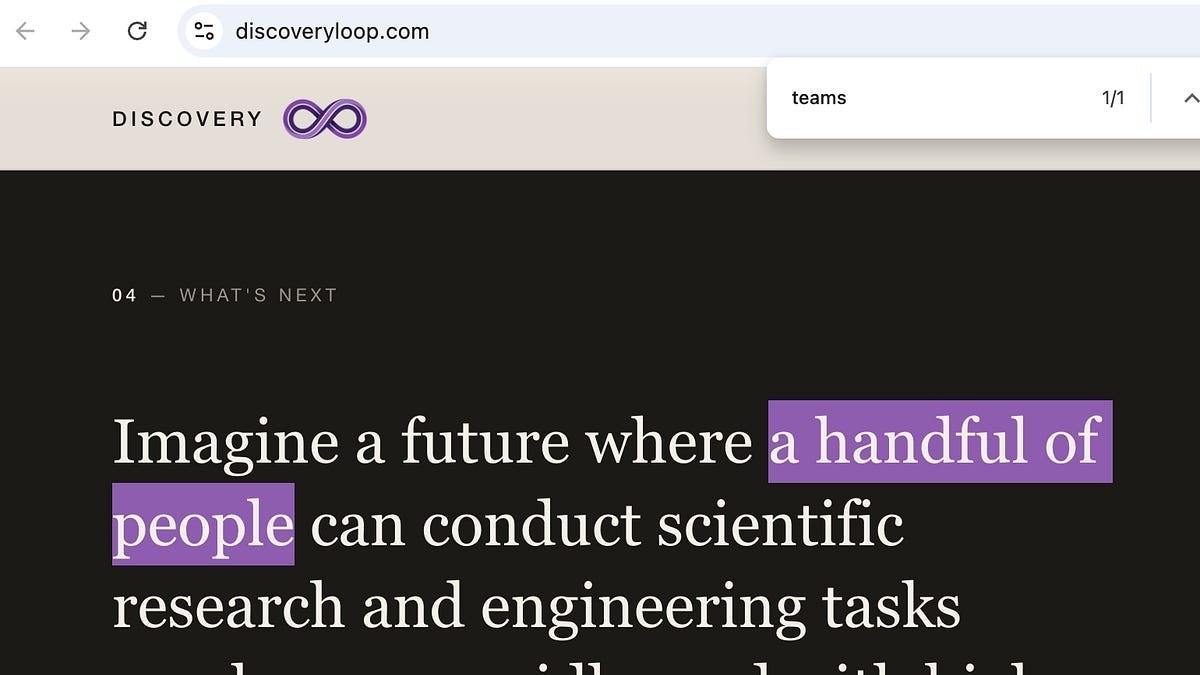Click the 1/1 match counter

coord(1113,98)
